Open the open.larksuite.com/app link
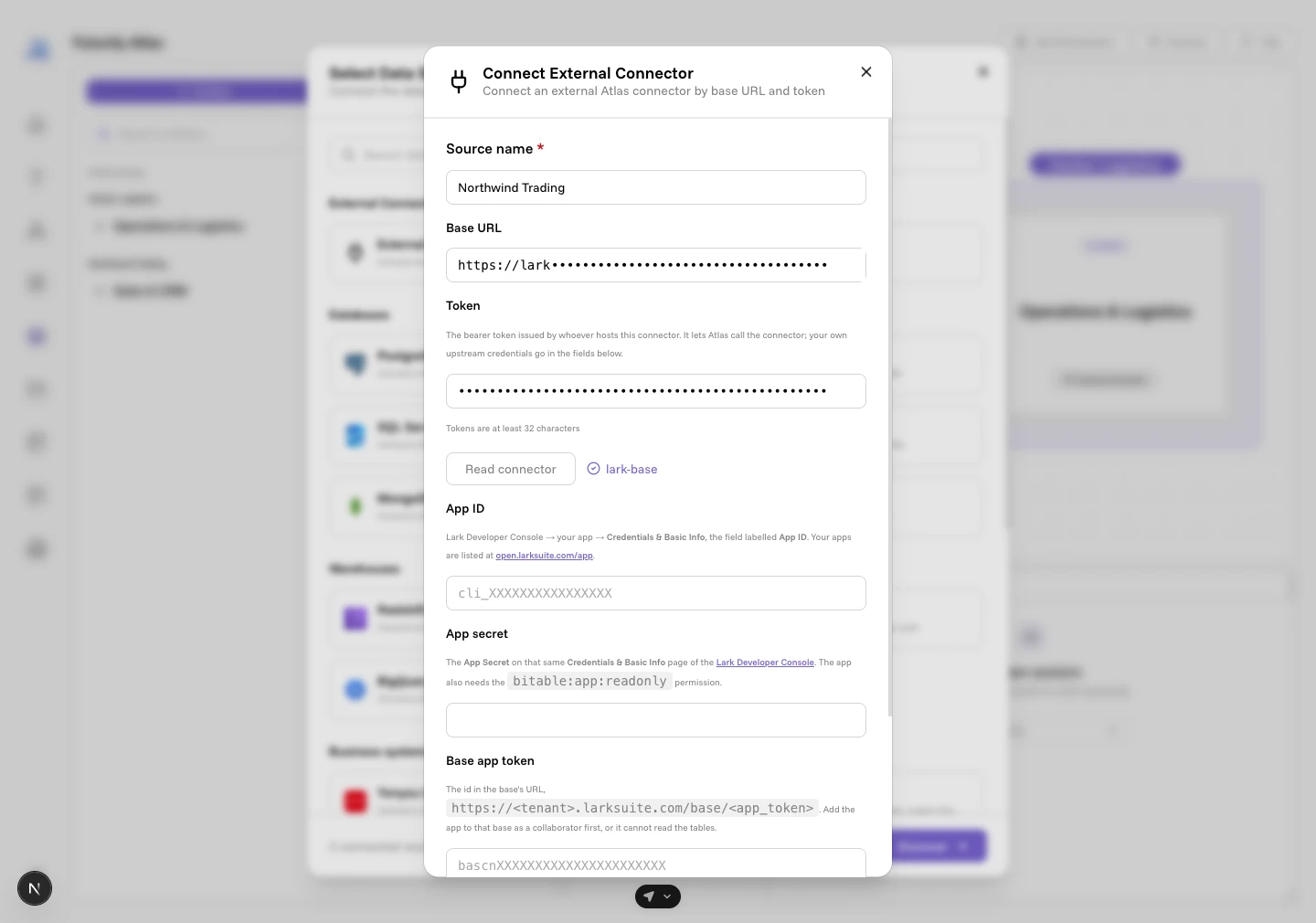This screenshot has width=1316, height=923. (x=544, y=556)
